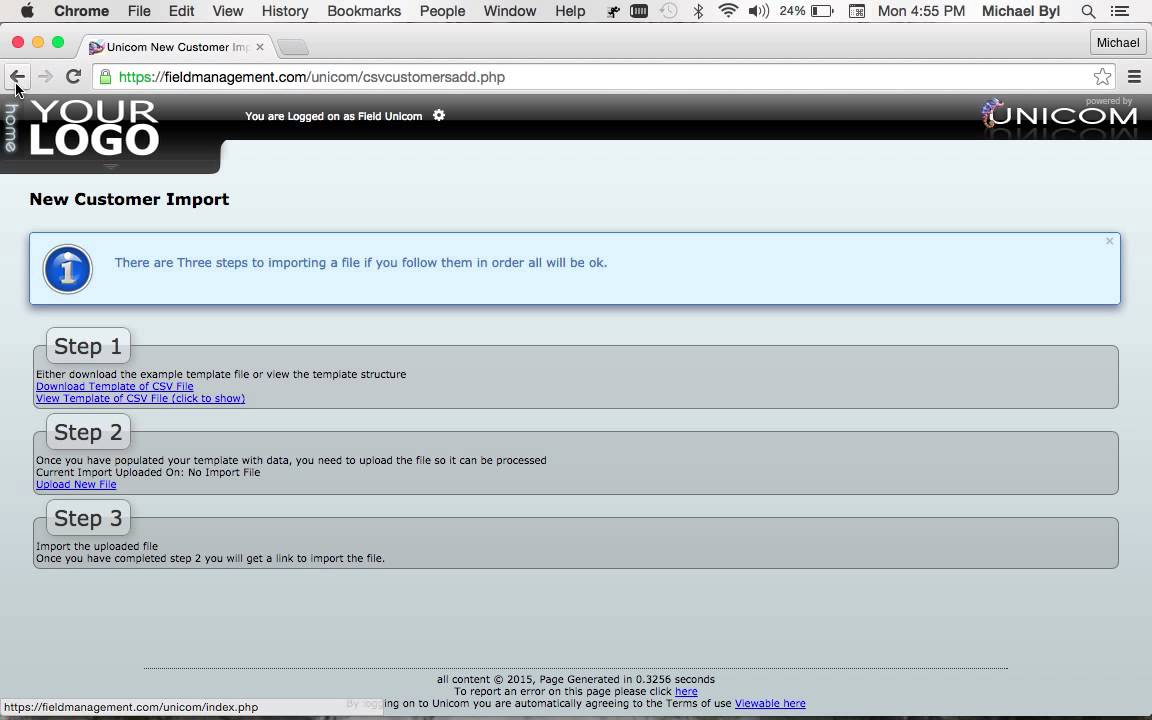Open the Window menu
Image resolution: width=1152 pixels, height=720 pixels.
point(510,11)
